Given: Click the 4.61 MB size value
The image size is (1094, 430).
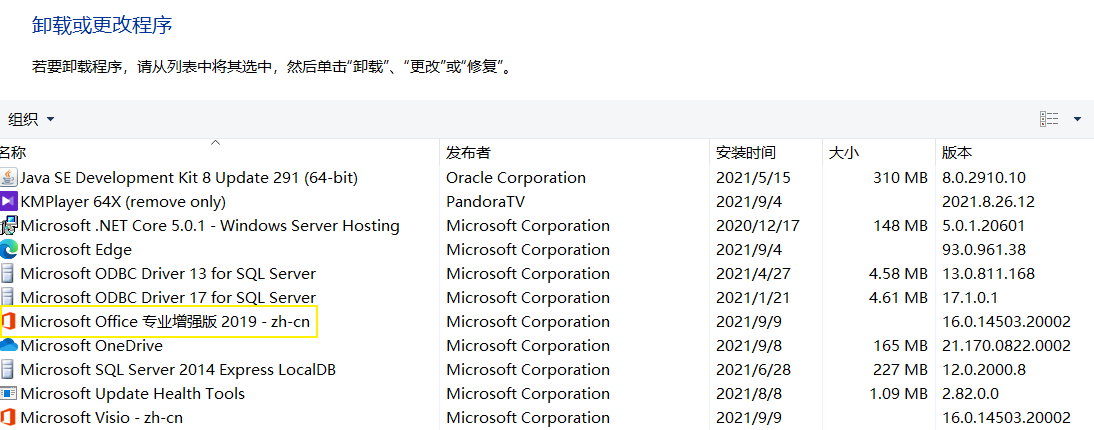Looking at the screenshot, I should (898, 297).
